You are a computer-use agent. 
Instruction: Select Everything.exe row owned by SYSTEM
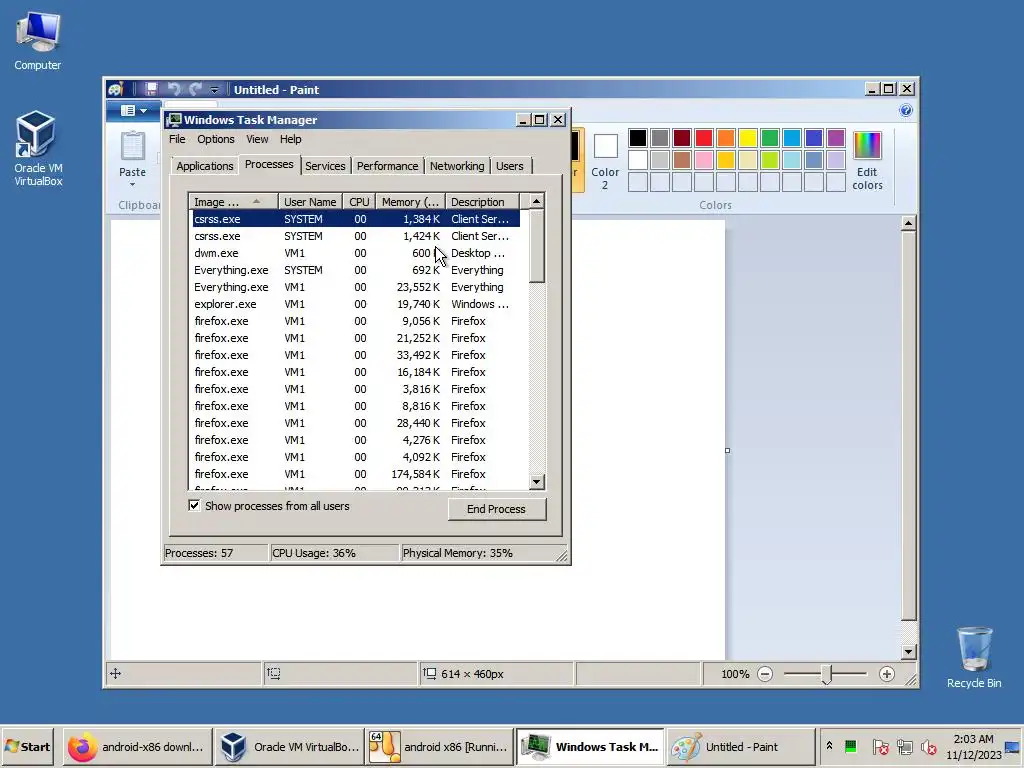(x=356, y=270)
